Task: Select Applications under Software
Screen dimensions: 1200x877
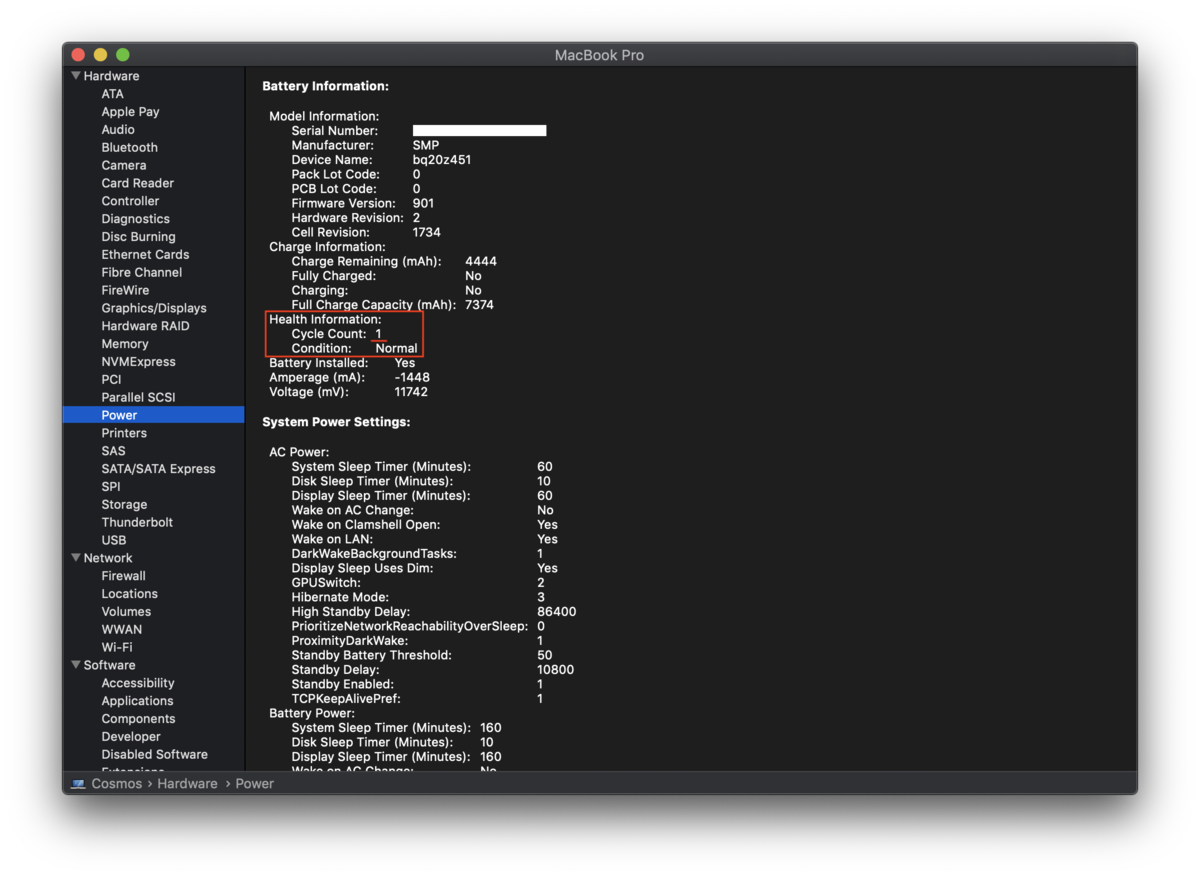Action: [x=137, y=701]
